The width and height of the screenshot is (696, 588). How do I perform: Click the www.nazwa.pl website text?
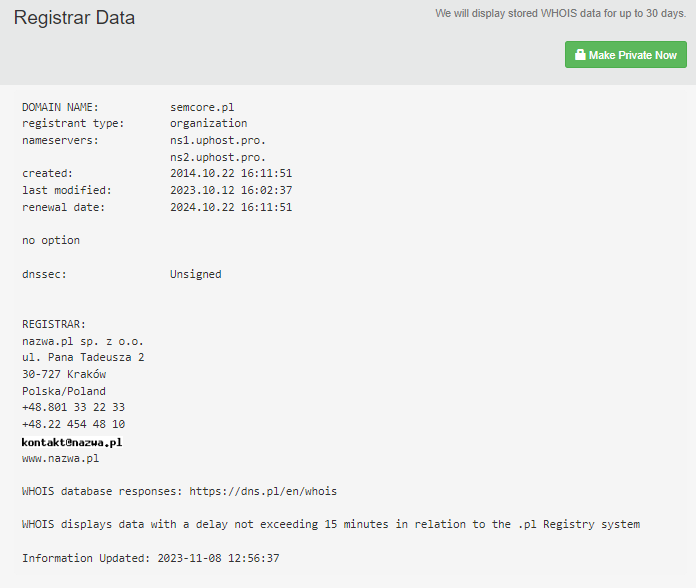coord(60,458)
